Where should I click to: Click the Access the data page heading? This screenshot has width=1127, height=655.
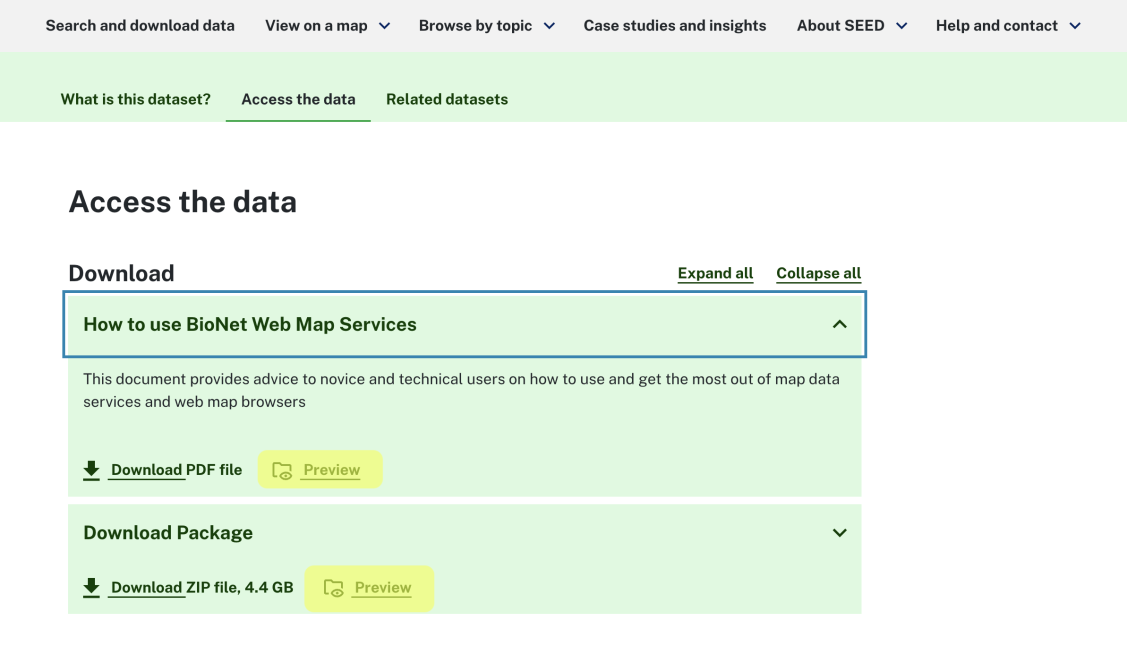click(x=183, y=202)
